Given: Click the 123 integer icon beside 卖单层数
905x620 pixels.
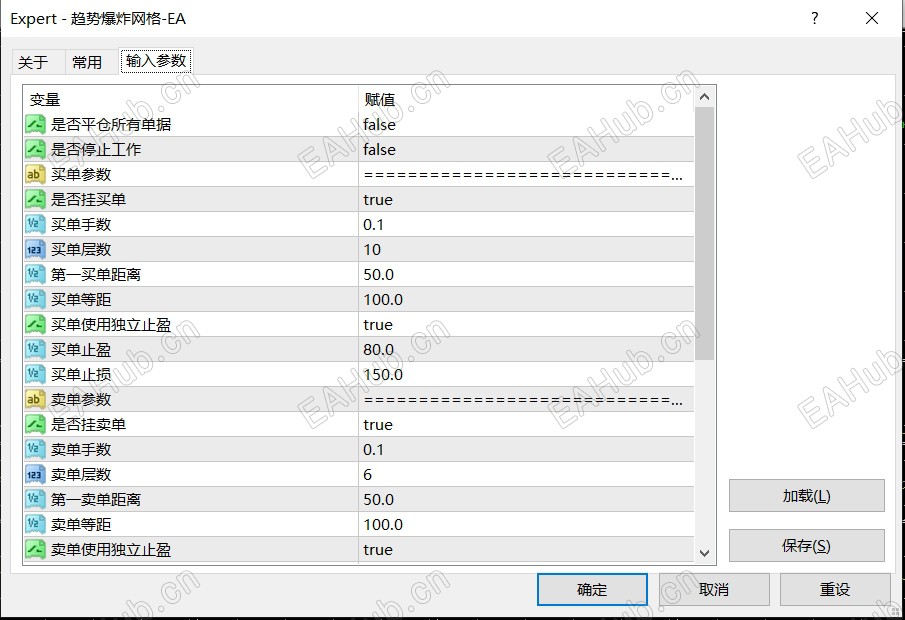Looking at the screenshot, I should coord(35,475).
